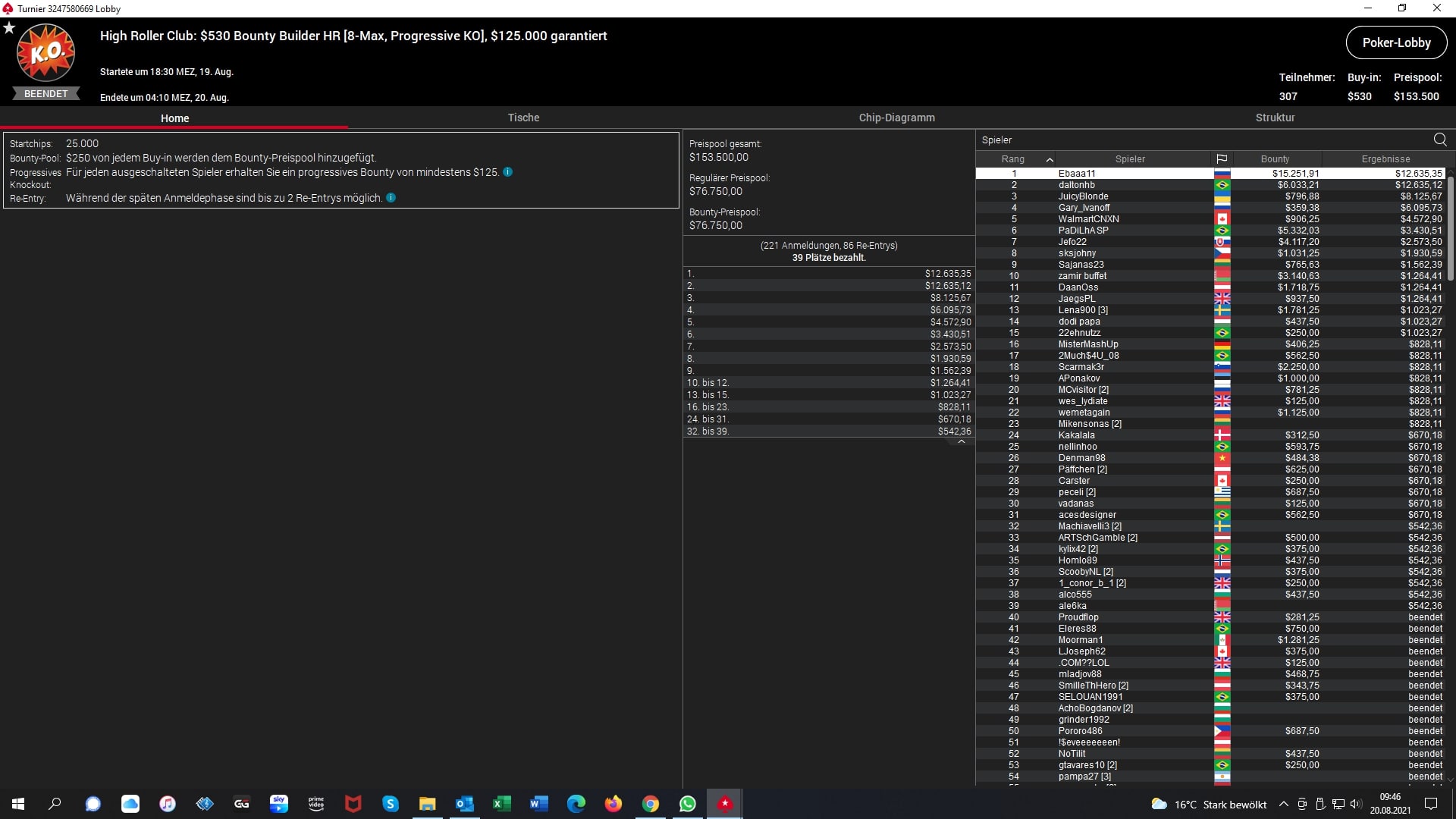1456x819 pixels.
Task: Click the player search magnifier icon
Action: (1439, 140)
